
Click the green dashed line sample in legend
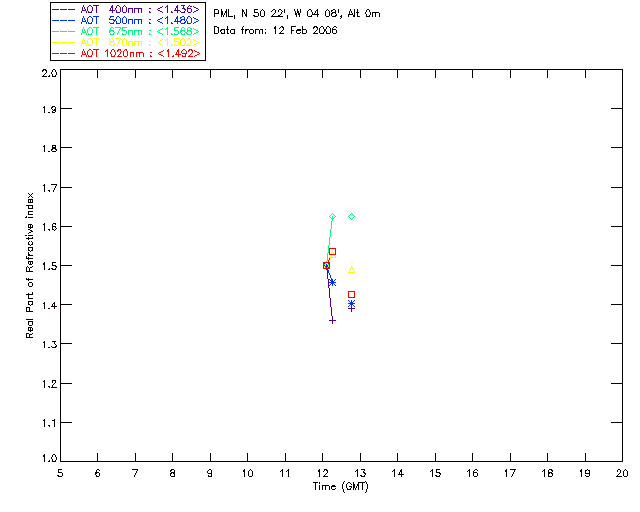64,31
